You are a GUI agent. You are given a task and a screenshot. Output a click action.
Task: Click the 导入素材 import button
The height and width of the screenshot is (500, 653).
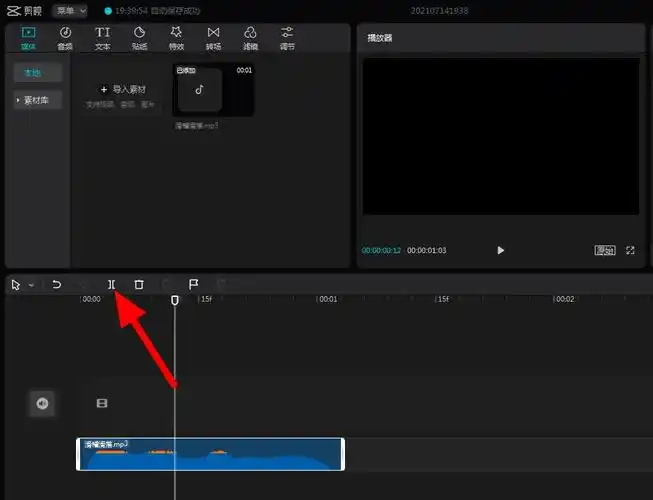pyautogui.click(x=125, y=90)
